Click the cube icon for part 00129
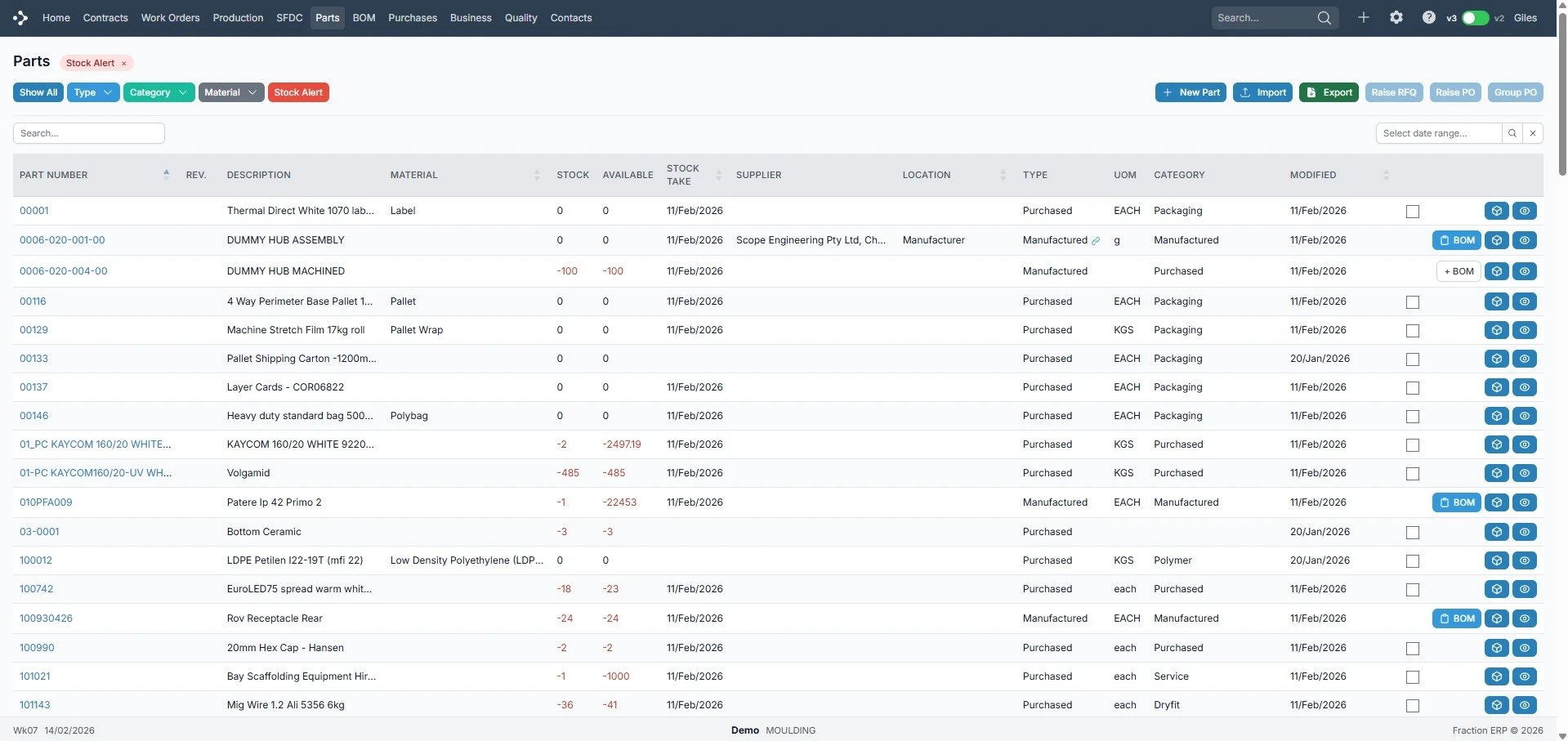The height and width of the screenshot is (741, 1568). (1496, 330)
